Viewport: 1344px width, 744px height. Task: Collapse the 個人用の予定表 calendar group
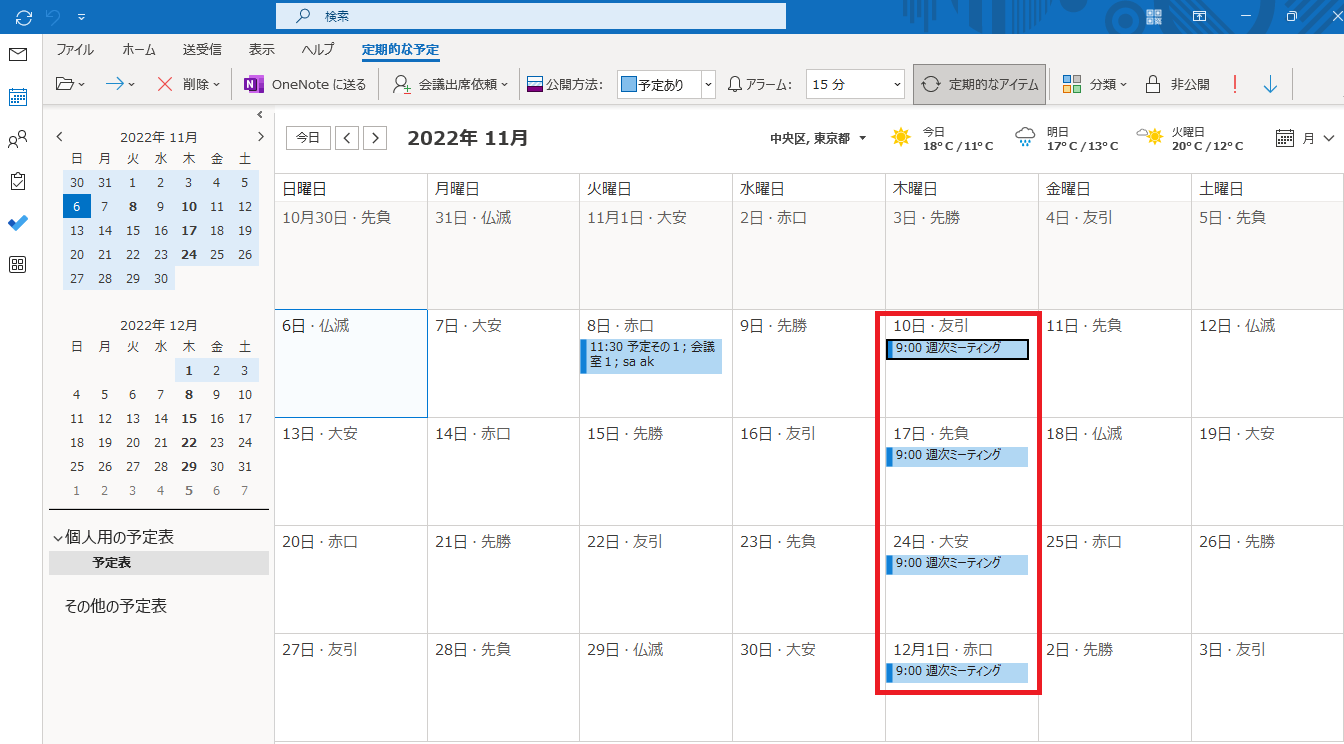pos(58,538)
